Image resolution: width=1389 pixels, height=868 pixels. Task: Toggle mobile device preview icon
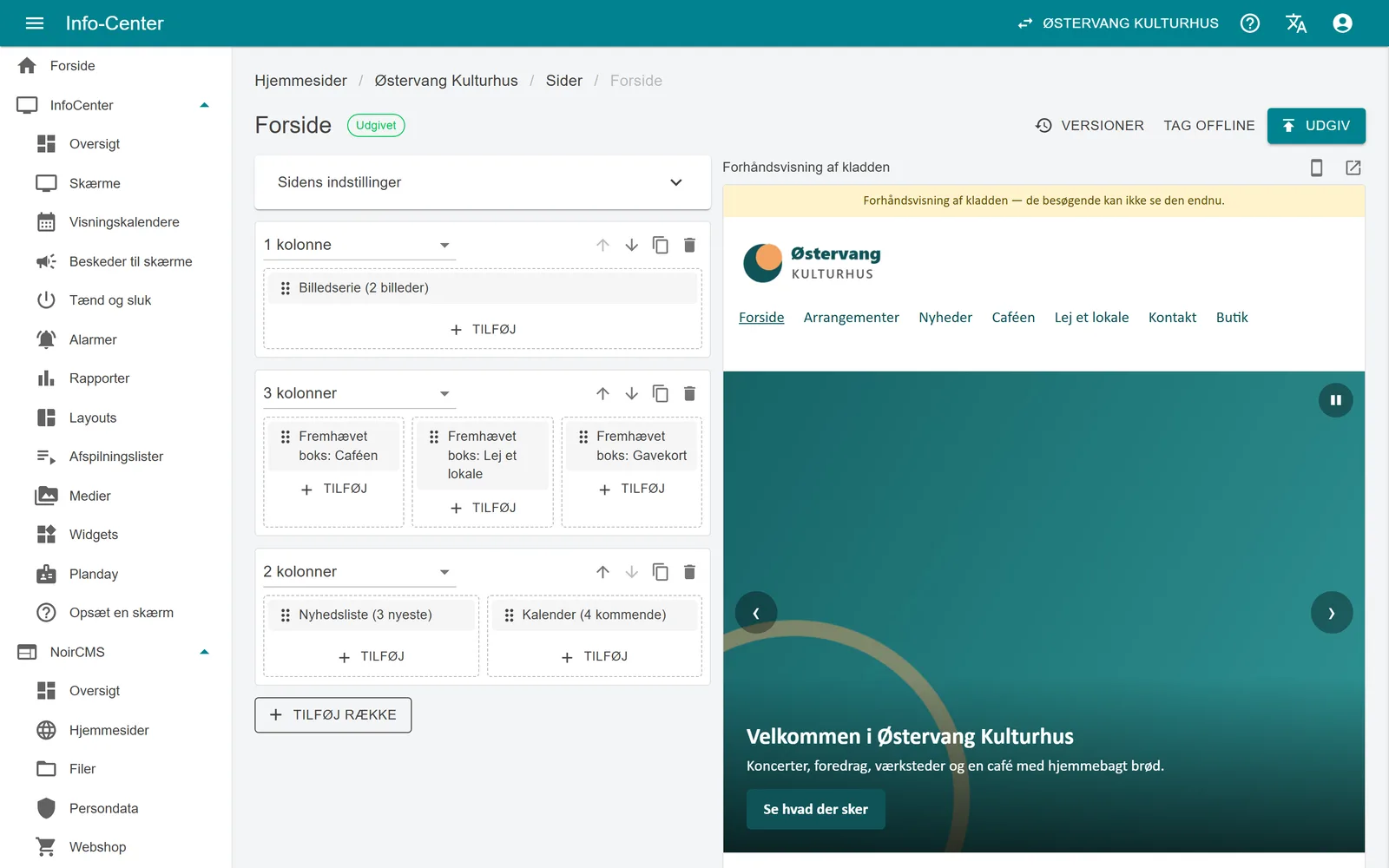[1316, 168]
